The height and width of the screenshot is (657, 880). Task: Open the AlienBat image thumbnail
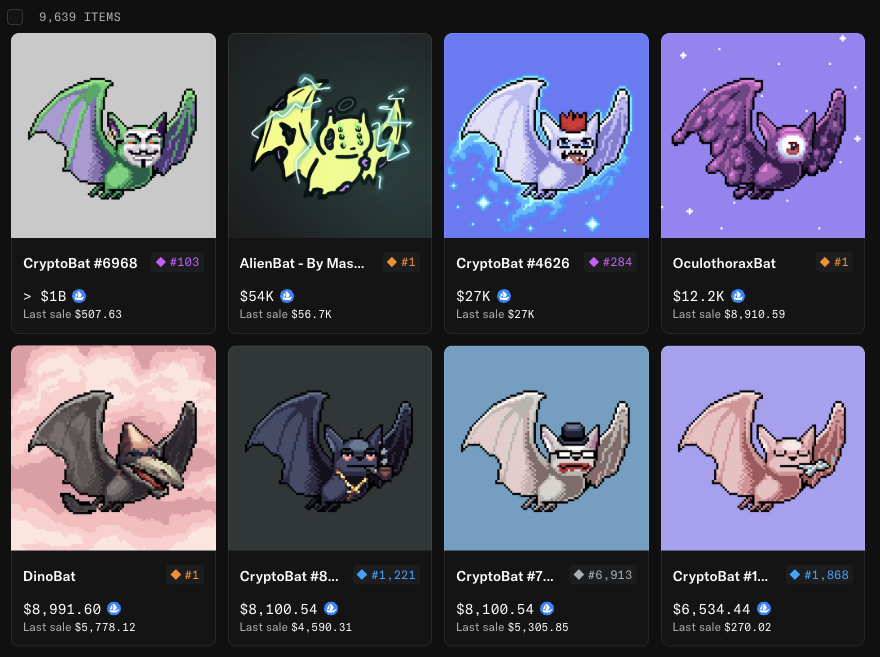point(330,136)
